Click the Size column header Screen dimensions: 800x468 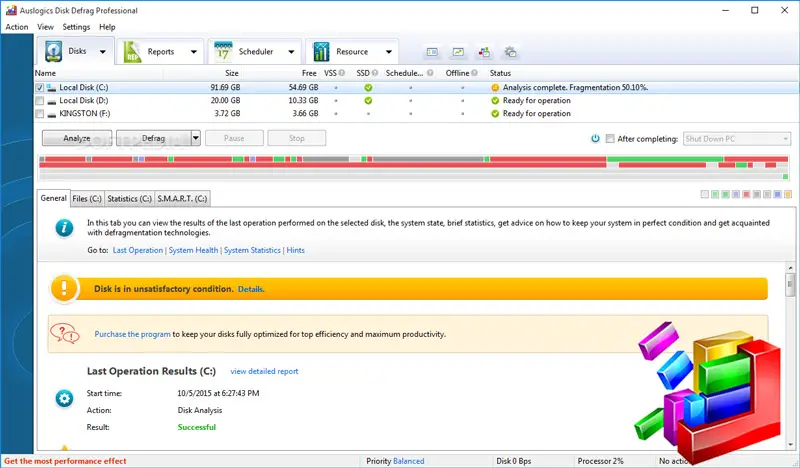pyautogui.click(x=232, y=73)
